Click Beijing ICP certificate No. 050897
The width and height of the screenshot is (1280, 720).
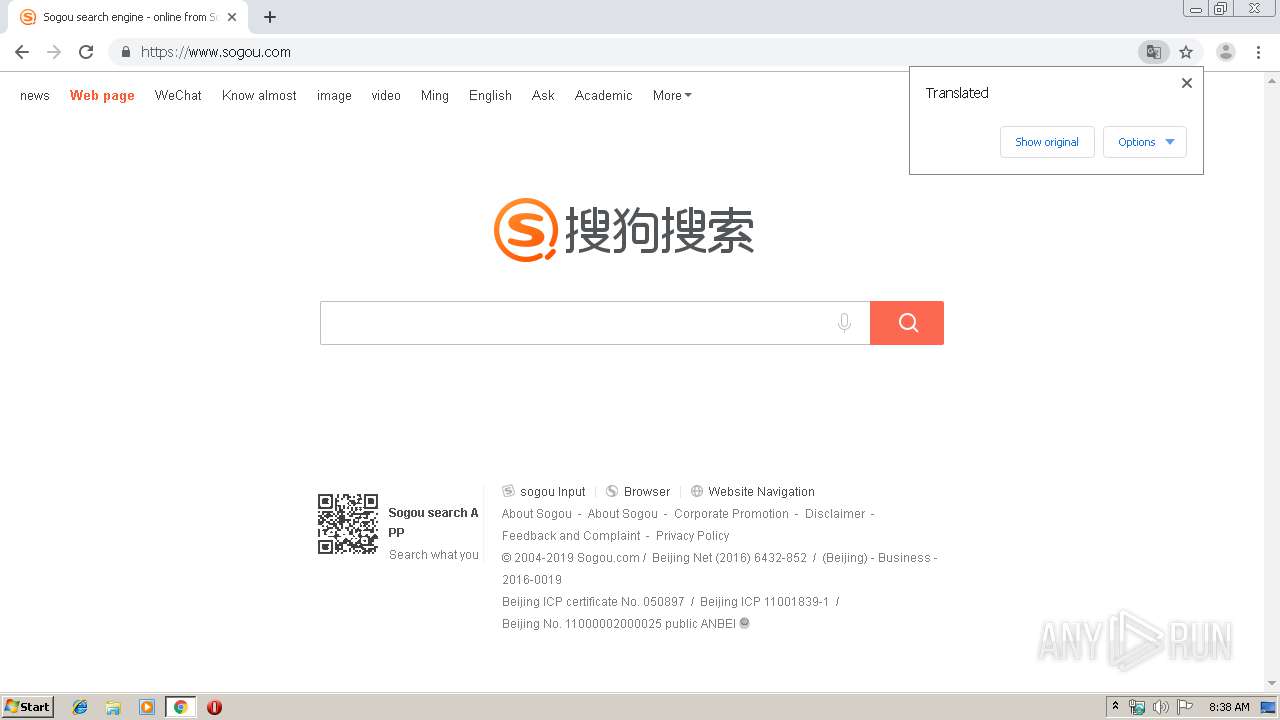(x=593, y=602)
